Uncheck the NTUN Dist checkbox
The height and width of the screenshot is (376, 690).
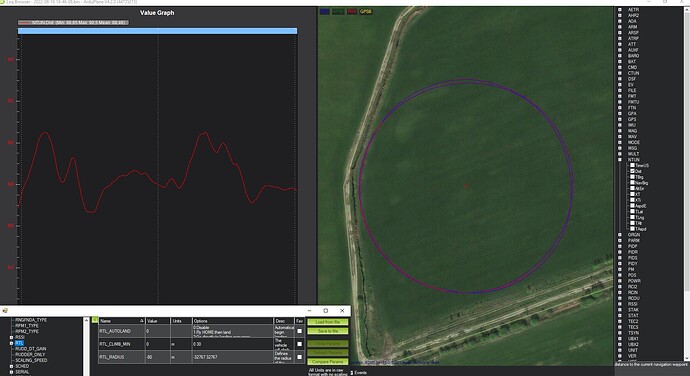click(632, 171)
